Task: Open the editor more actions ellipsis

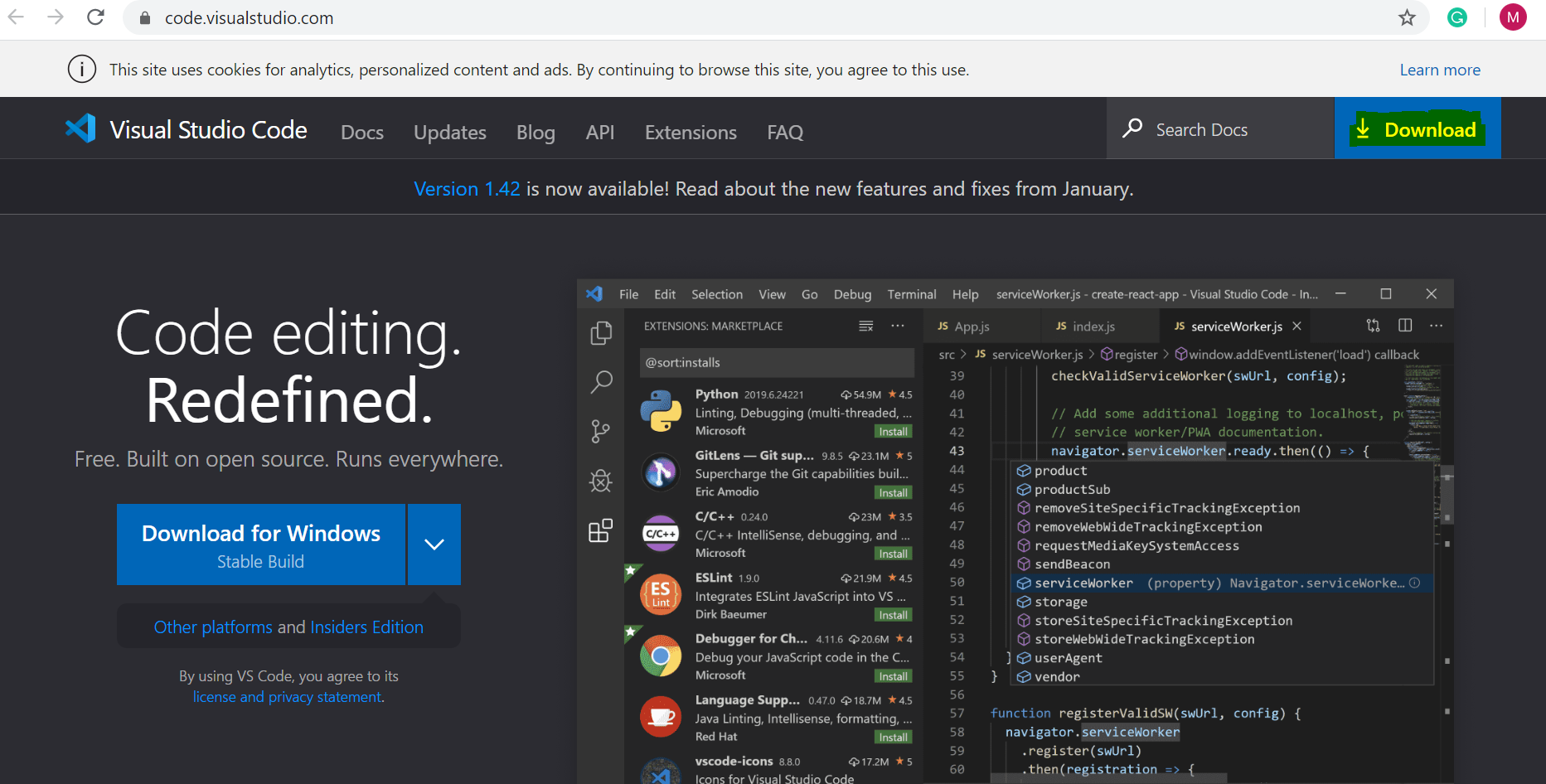Action: [1437, 326]
